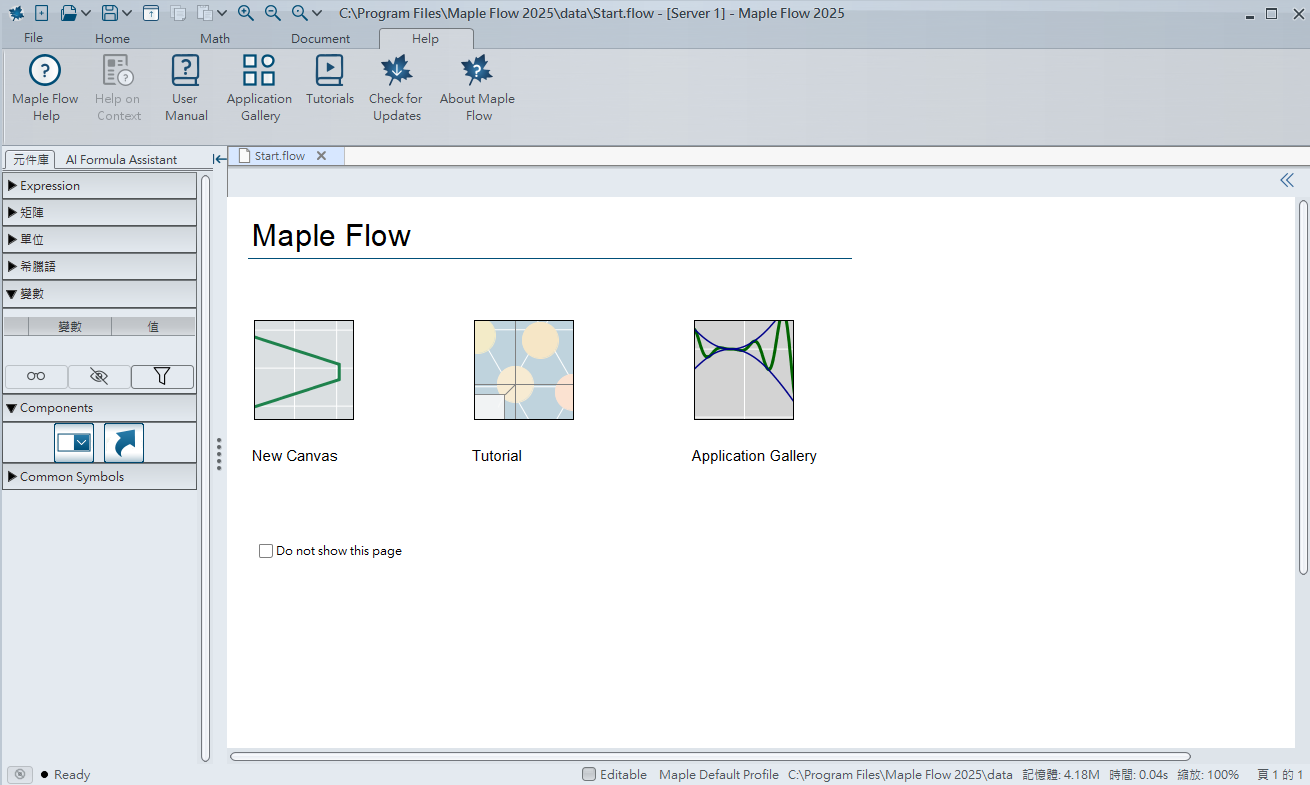Viewport: 1310px width, 785px height.
Task: Expand the Common Symbols section
Action: (x=99, y=477)
